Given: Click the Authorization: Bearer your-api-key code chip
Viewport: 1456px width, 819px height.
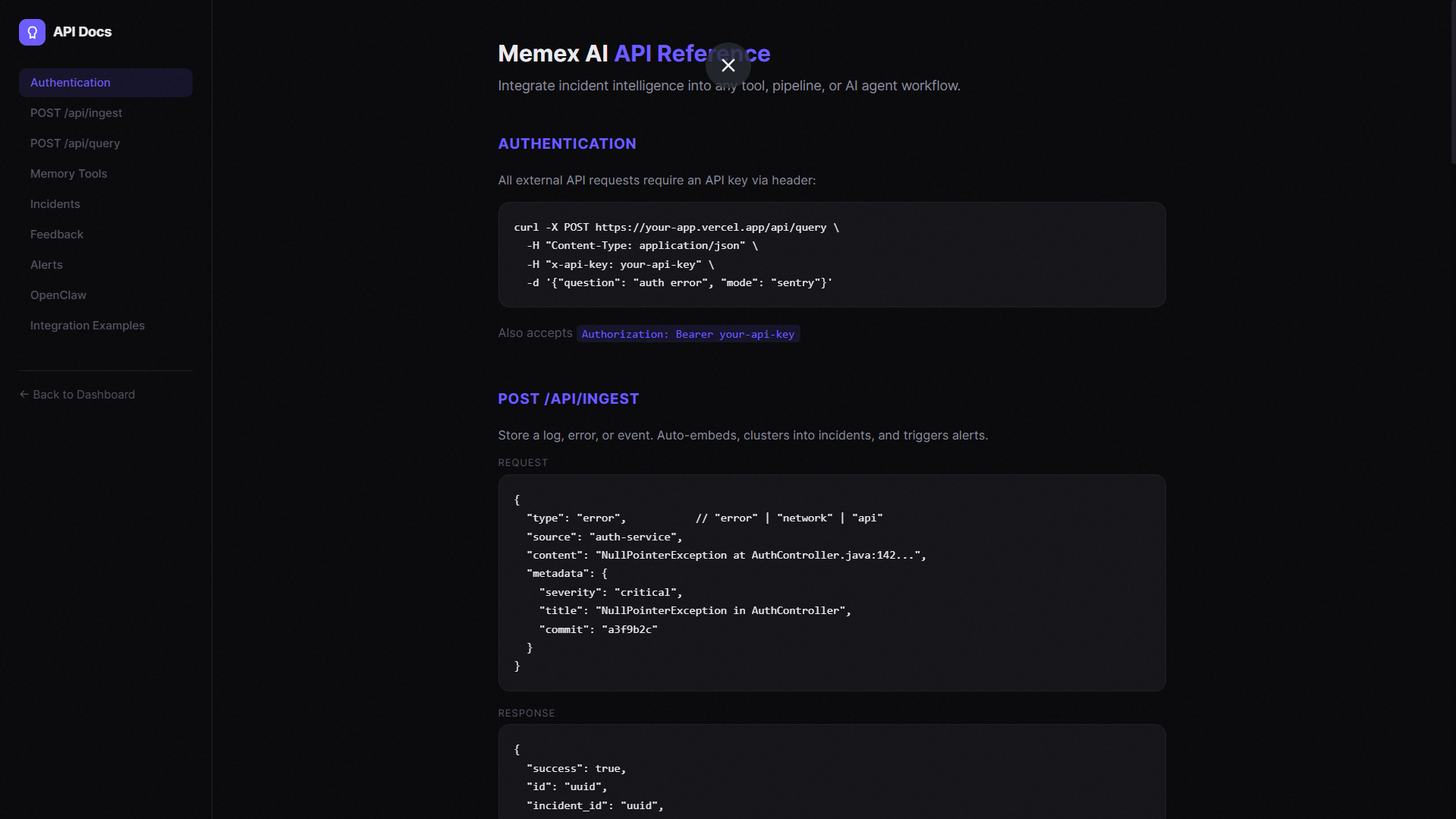Looking at the screenshot, I should pos(688,334).
